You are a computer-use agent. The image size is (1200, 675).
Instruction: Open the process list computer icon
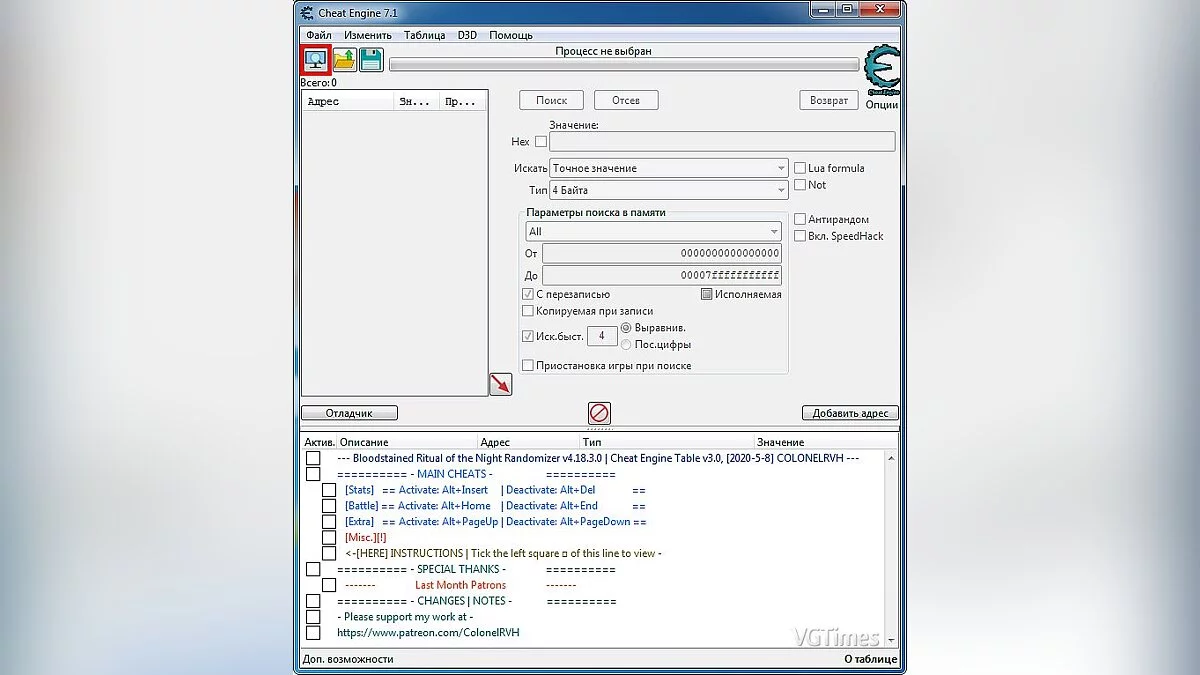pos(317,59)
